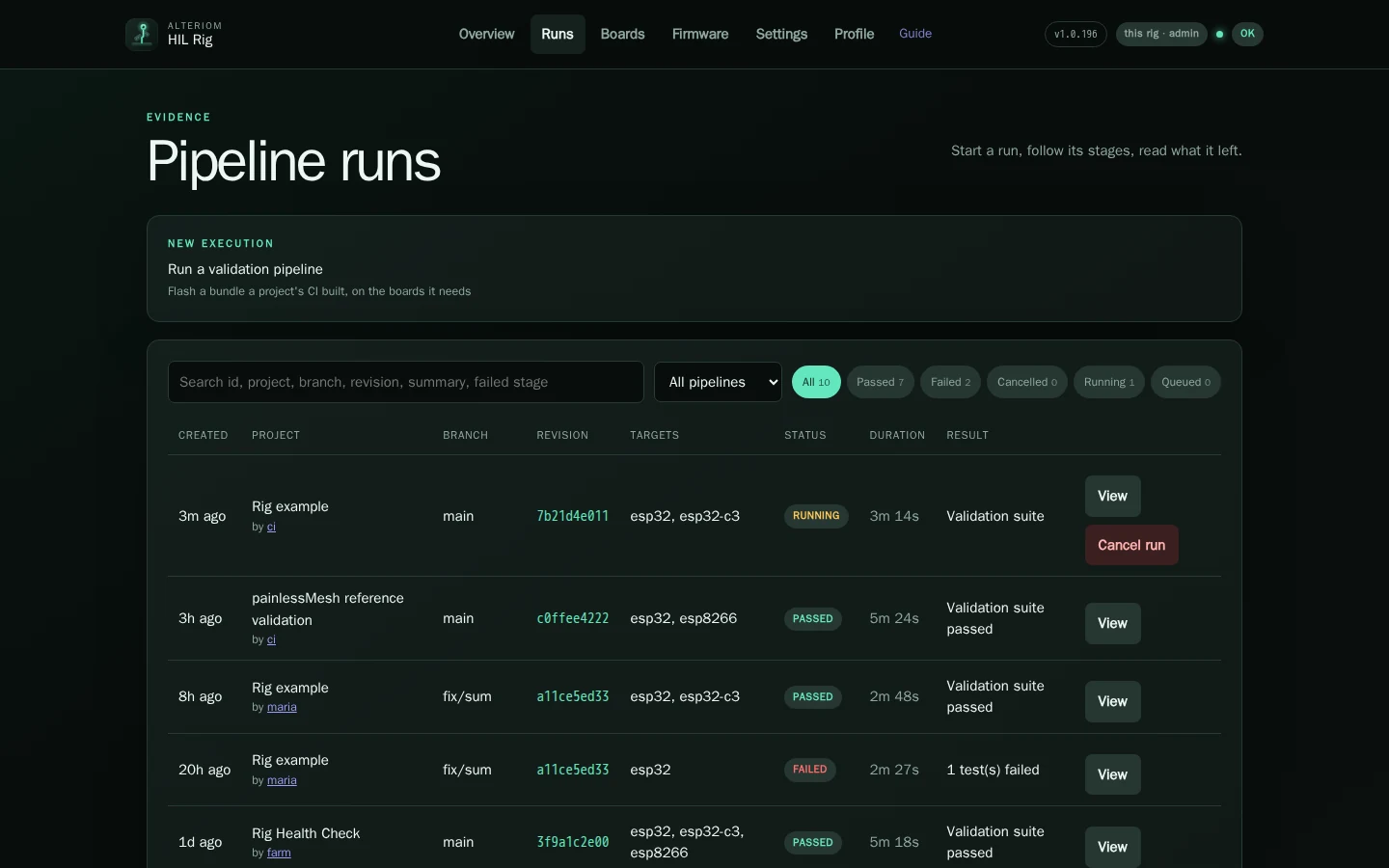Click the FAILED status badge
The width and height of the screenshot is (1389, 868).
point(810,770)
